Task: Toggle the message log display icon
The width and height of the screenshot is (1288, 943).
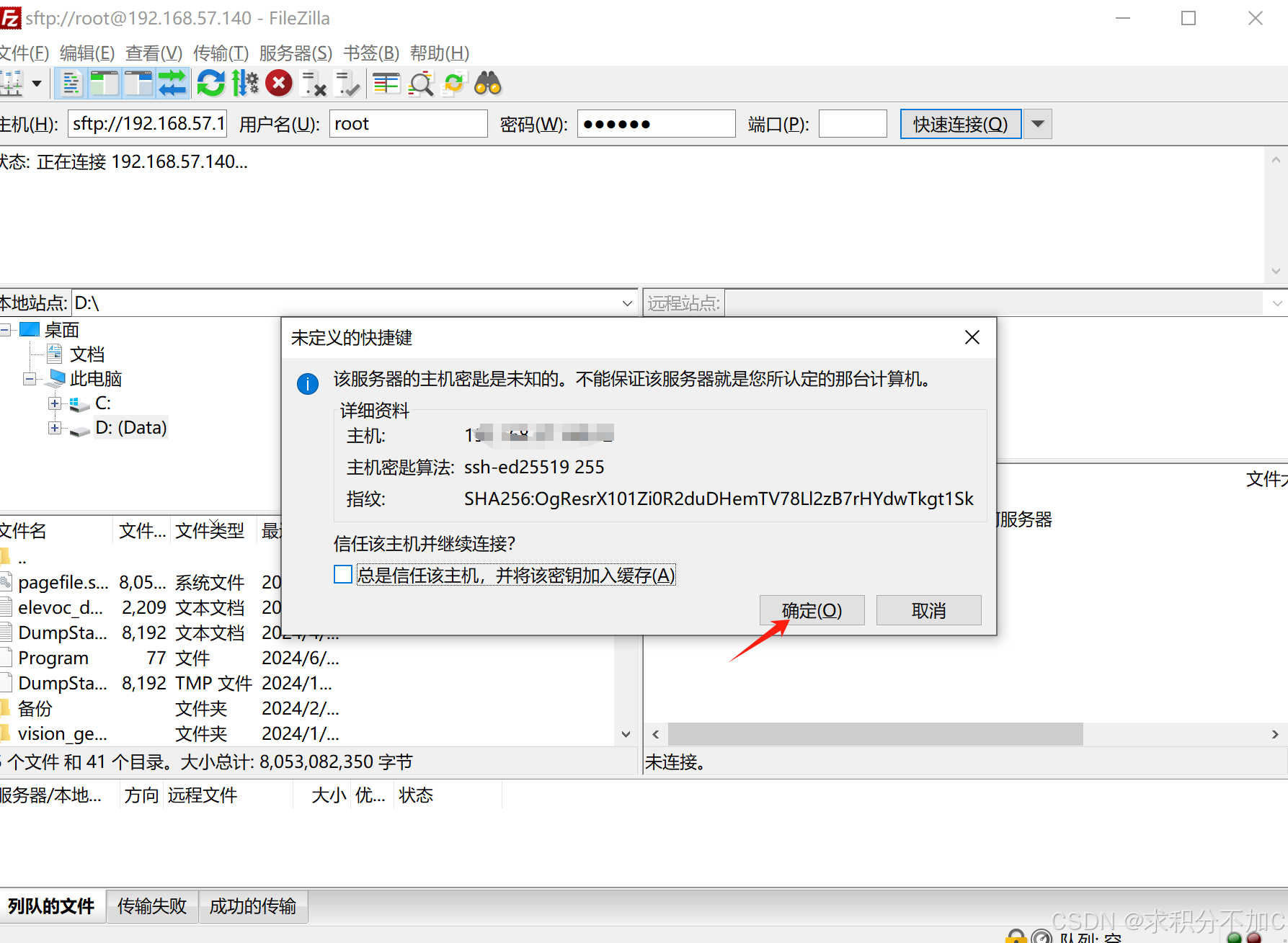Action: [71, 84]
